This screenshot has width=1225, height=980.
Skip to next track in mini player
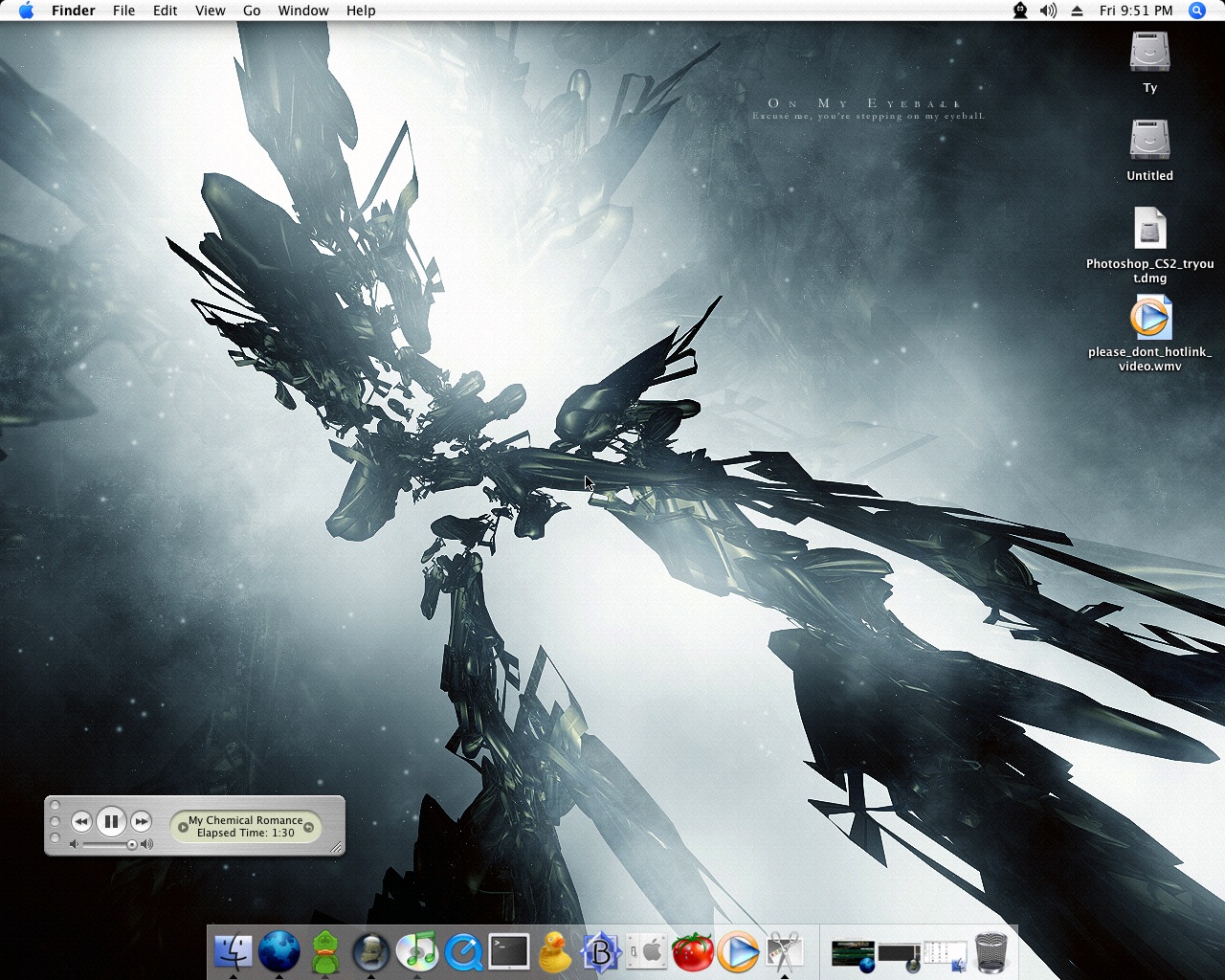(141, 821)
